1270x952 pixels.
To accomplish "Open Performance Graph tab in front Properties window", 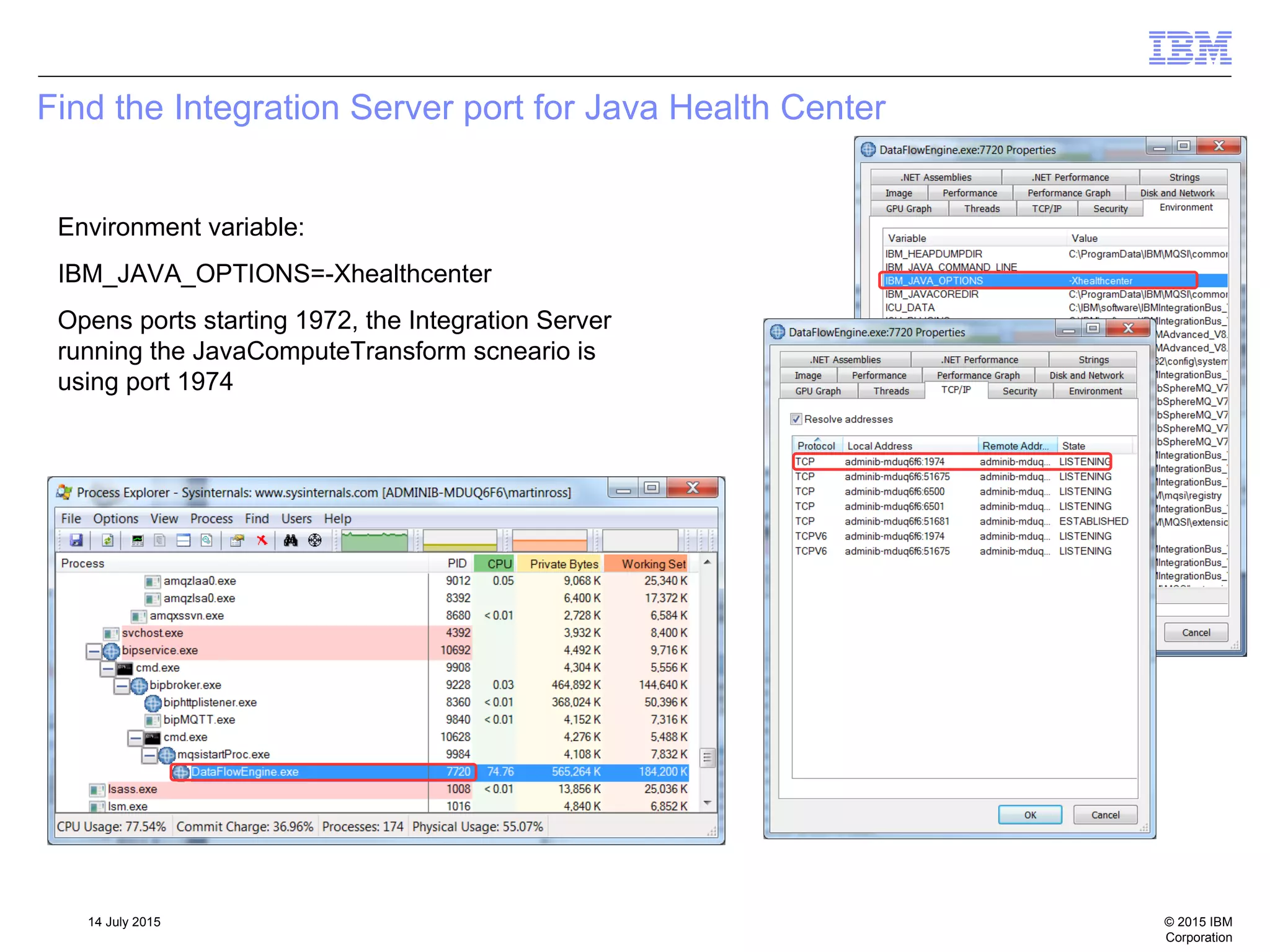I will coord(978,375).
